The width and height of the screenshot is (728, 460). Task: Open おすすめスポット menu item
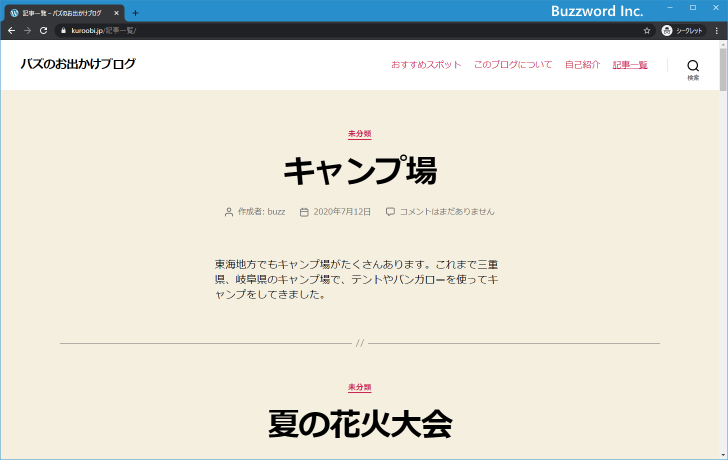click(x=426, y=65)
